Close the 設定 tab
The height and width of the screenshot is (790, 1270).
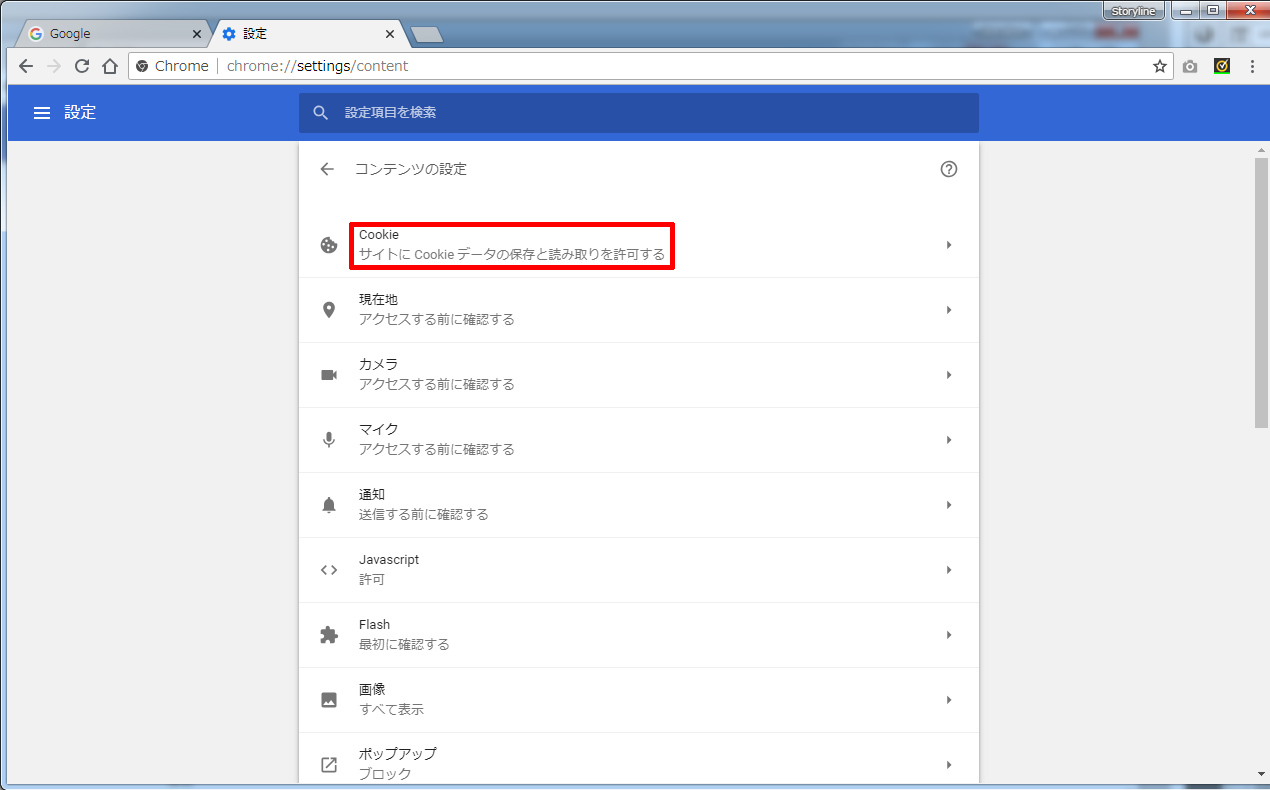tap(390, 34)
